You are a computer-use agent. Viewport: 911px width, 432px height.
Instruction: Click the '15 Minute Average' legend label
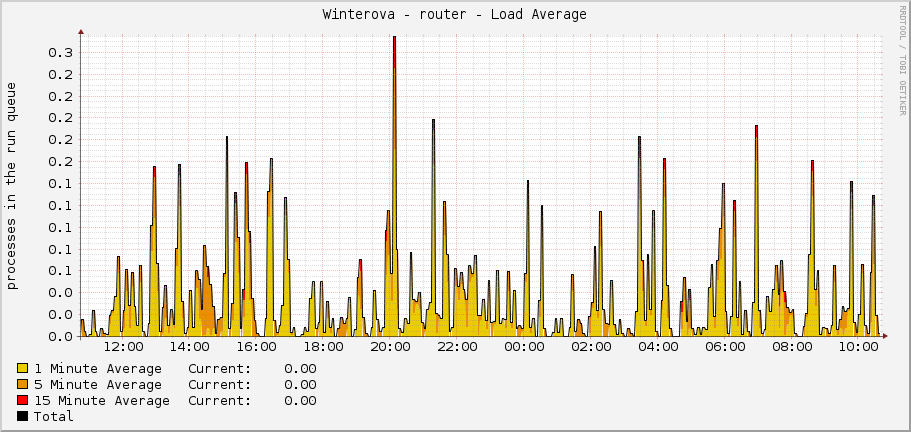[x=102, y=401]
